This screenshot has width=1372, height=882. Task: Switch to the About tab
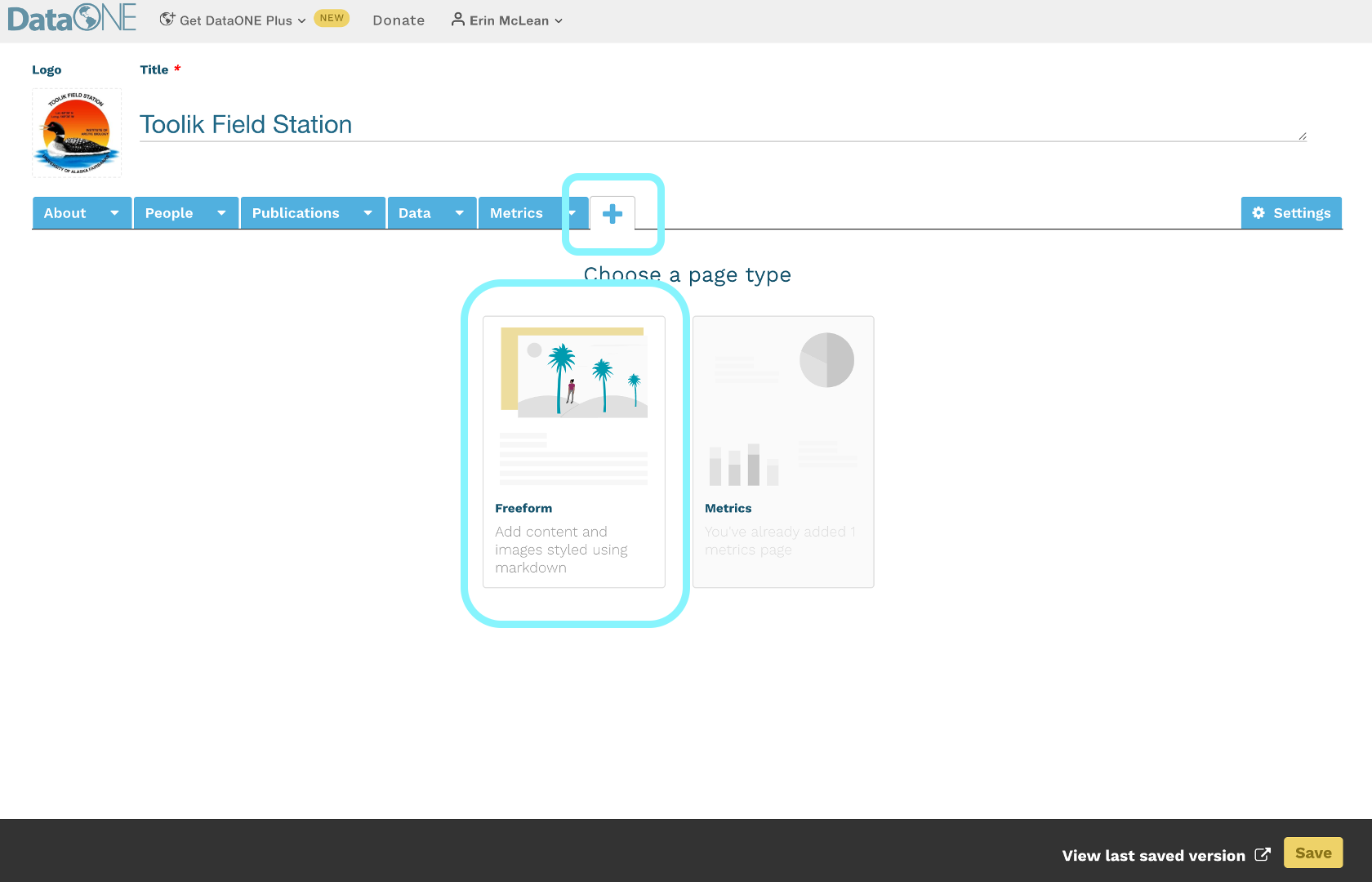(x=65, y=213)
